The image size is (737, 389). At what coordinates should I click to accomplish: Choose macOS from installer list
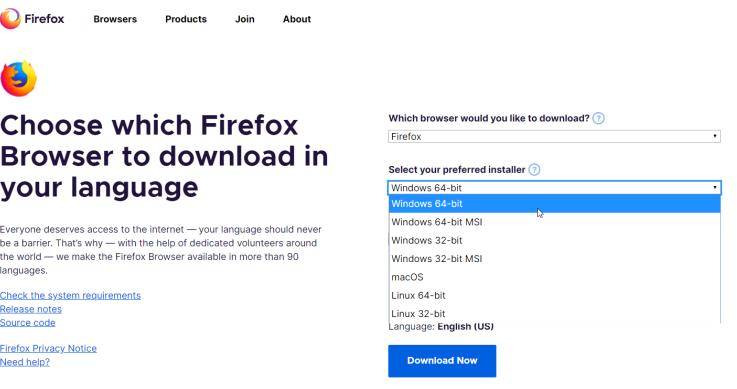click(554, 277)
